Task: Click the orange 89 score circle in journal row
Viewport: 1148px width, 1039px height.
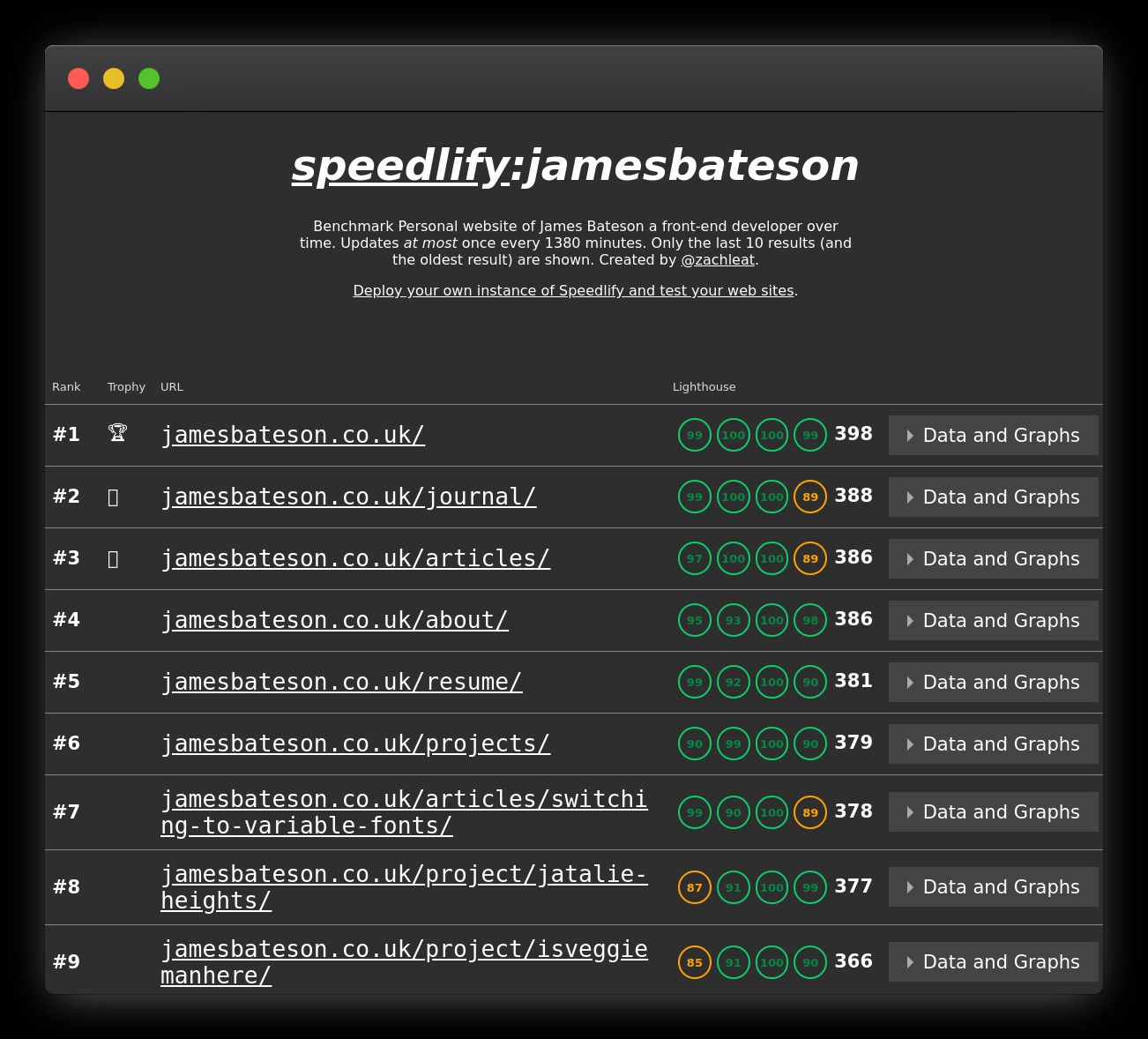Action: [810, 497]
